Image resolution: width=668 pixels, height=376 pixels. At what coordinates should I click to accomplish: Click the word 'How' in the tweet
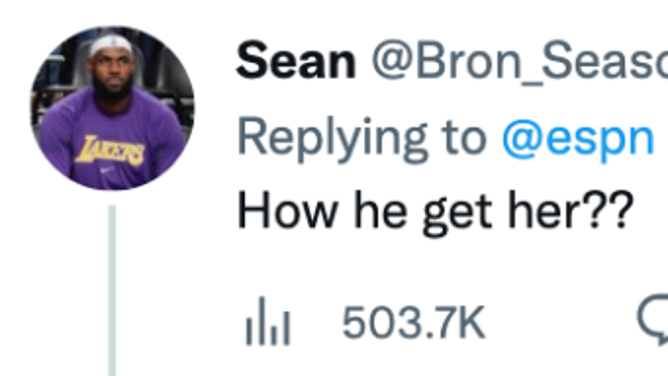[288, 210]
